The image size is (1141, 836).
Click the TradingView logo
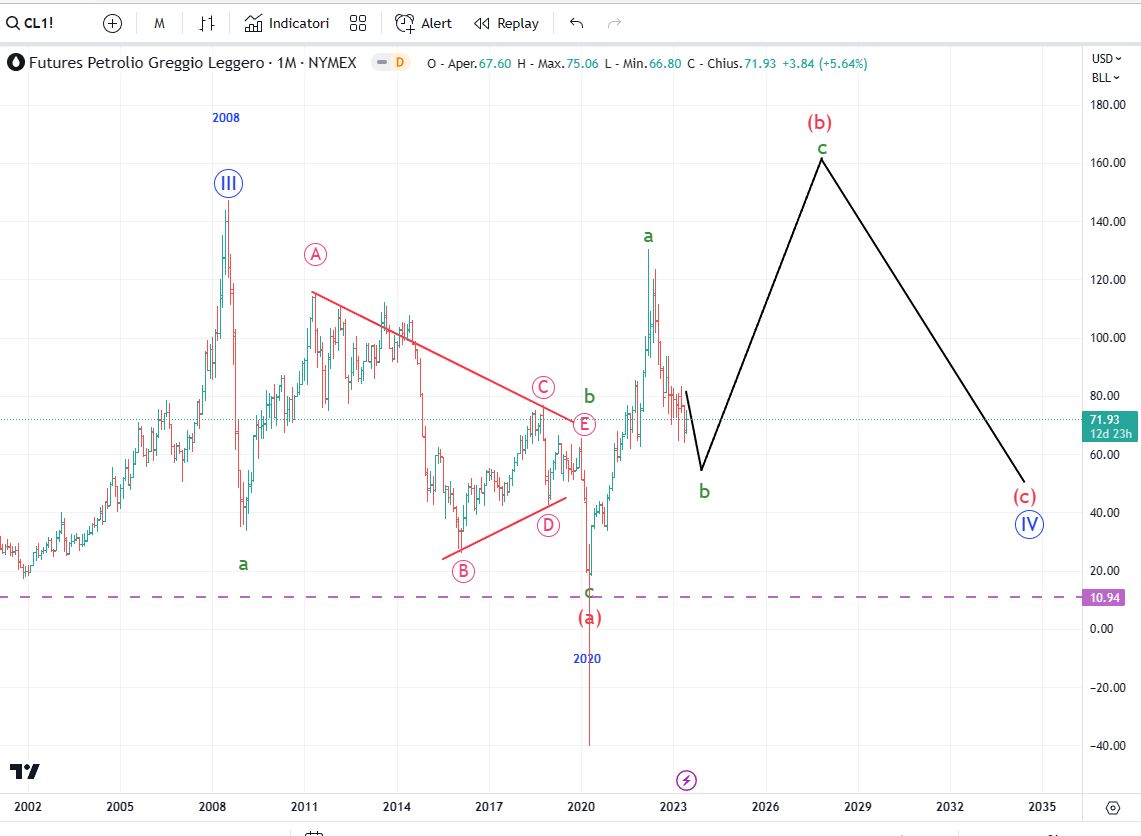tap(25, 771)
